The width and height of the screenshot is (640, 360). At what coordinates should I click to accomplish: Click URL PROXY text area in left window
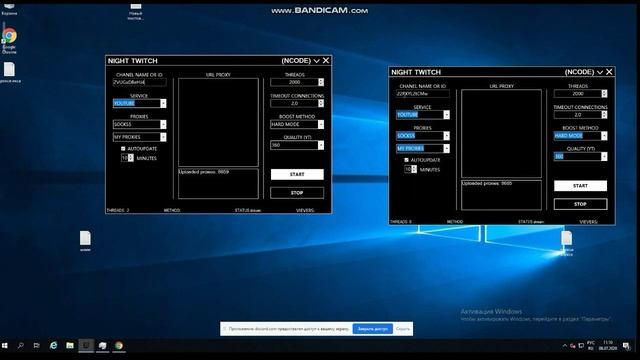218,122
